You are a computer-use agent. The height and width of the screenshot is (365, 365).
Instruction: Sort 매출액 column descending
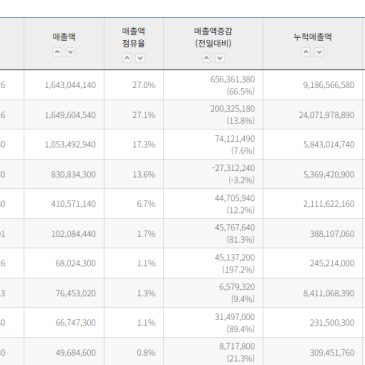pos(70,52)
